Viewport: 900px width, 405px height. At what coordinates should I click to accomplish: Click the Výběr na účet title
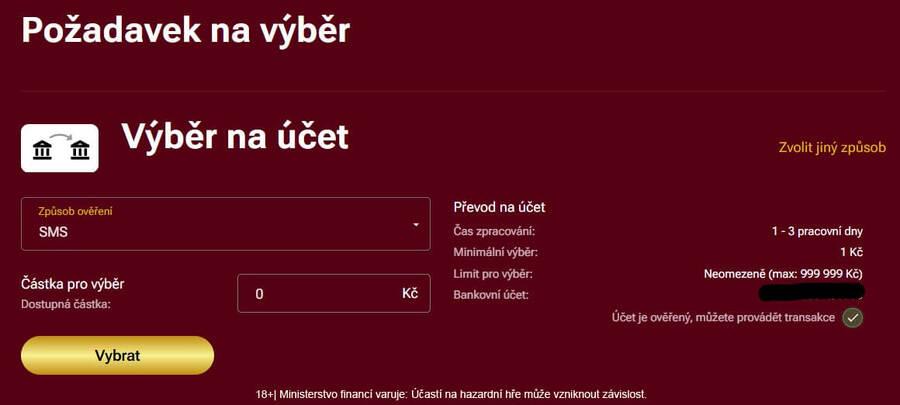coord(235,137)
